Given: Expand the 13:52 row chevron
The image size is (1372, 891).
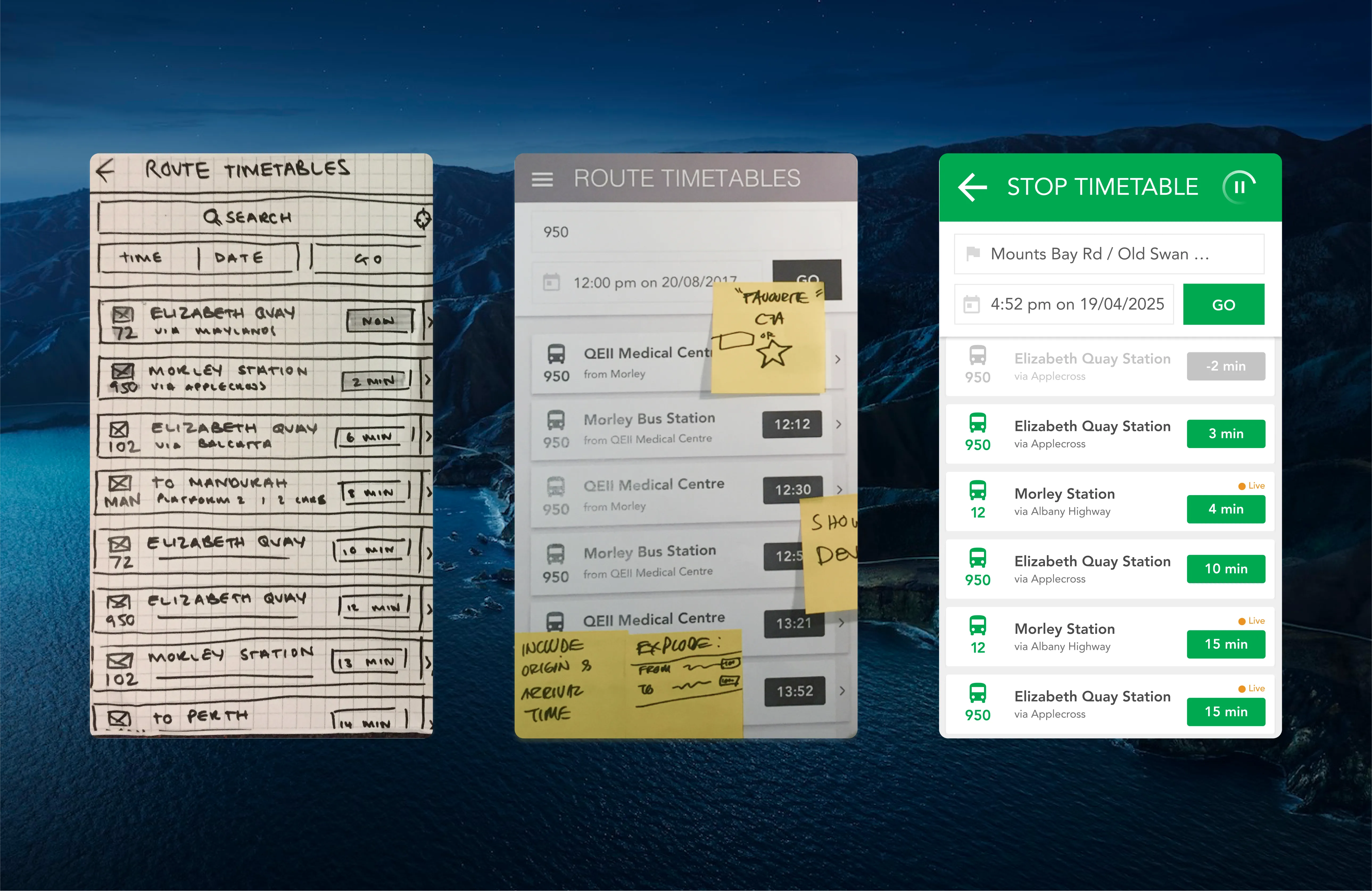Looking at the screenshot, I should pos(842,690).
